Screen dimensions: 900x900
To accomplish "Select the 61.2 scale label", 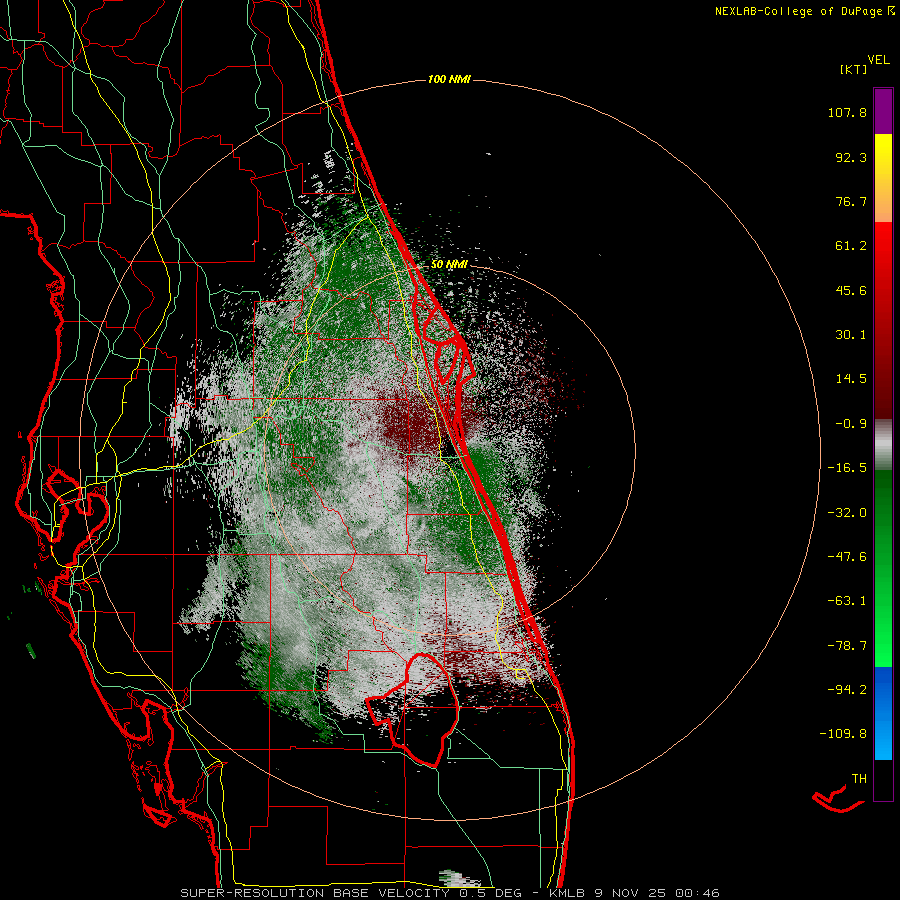I will (851, 246).
